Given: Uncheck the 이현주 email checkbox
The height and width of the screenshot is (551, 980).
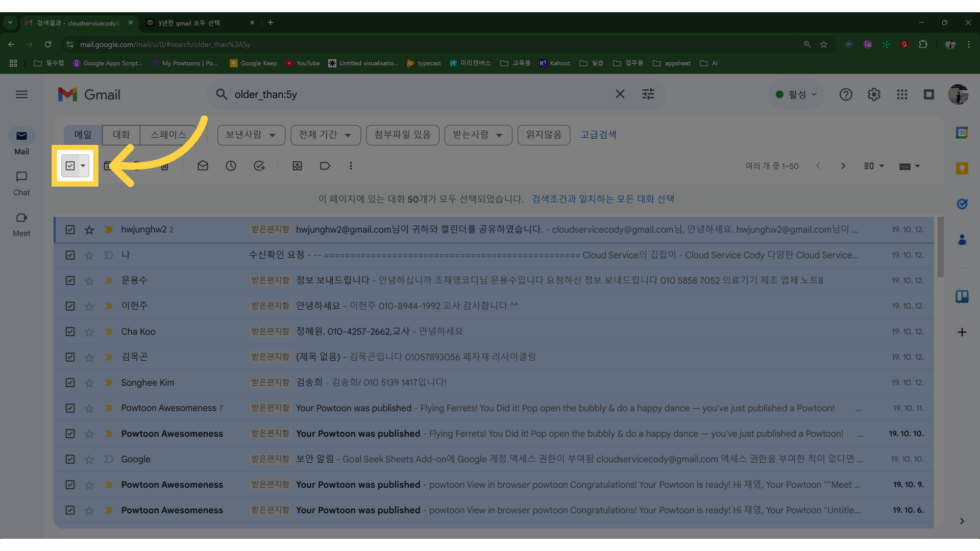Looking at the screenshot, I should click(70, 306).
